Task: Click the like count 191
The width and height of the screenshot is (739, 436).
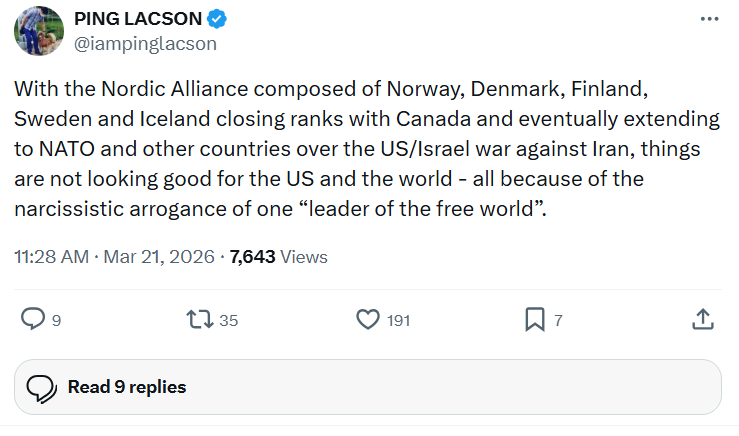Action: 399,320
